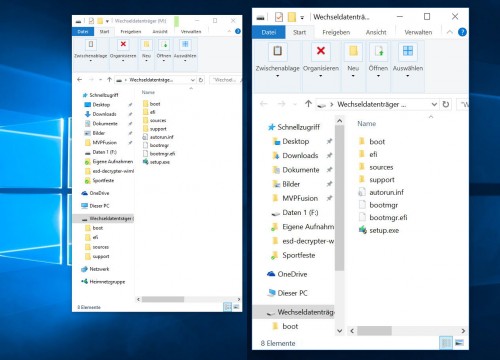500x360 pixels.
Task: Click search box in left window
Action: pyautogui.click(x=225, y=80)
